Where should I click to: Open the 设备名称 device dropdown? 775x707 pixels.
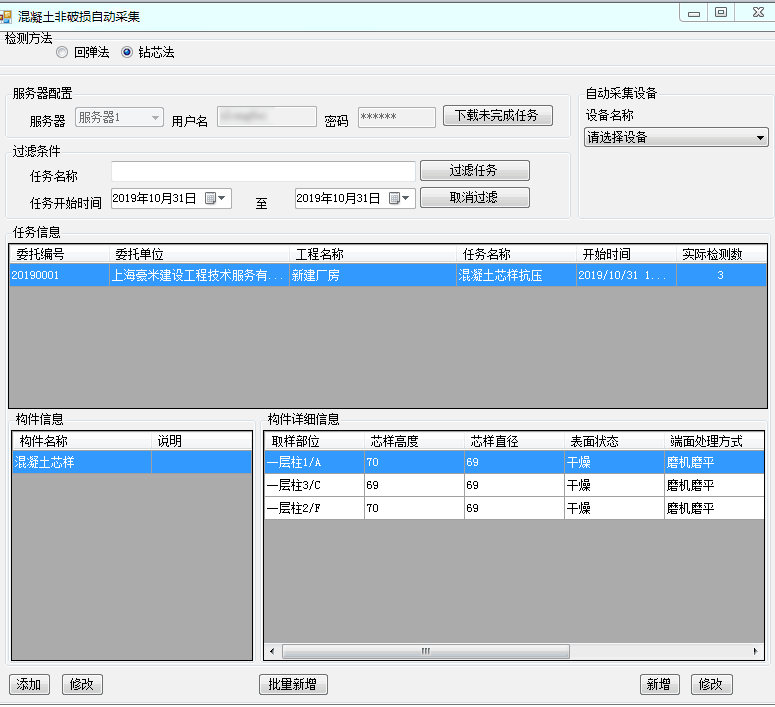676,138
